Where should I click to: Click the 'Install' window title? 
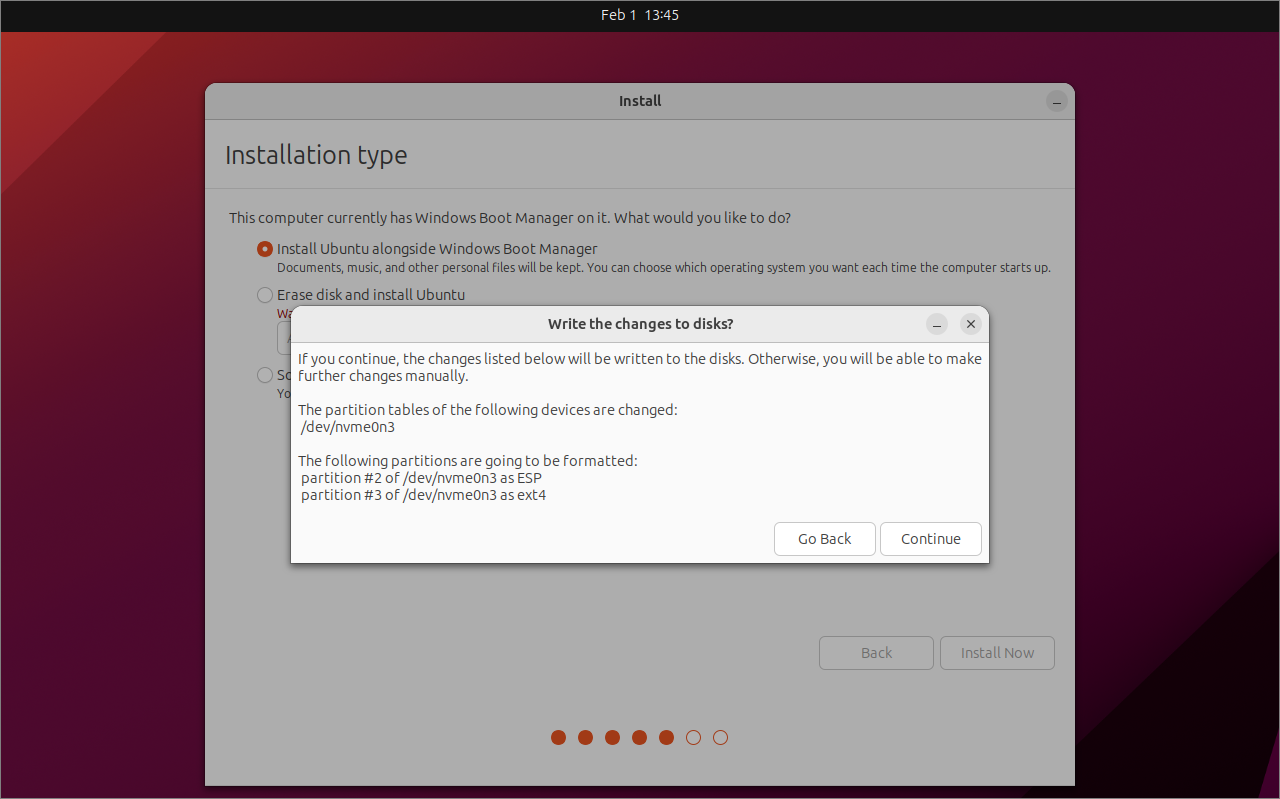(640, 101)
